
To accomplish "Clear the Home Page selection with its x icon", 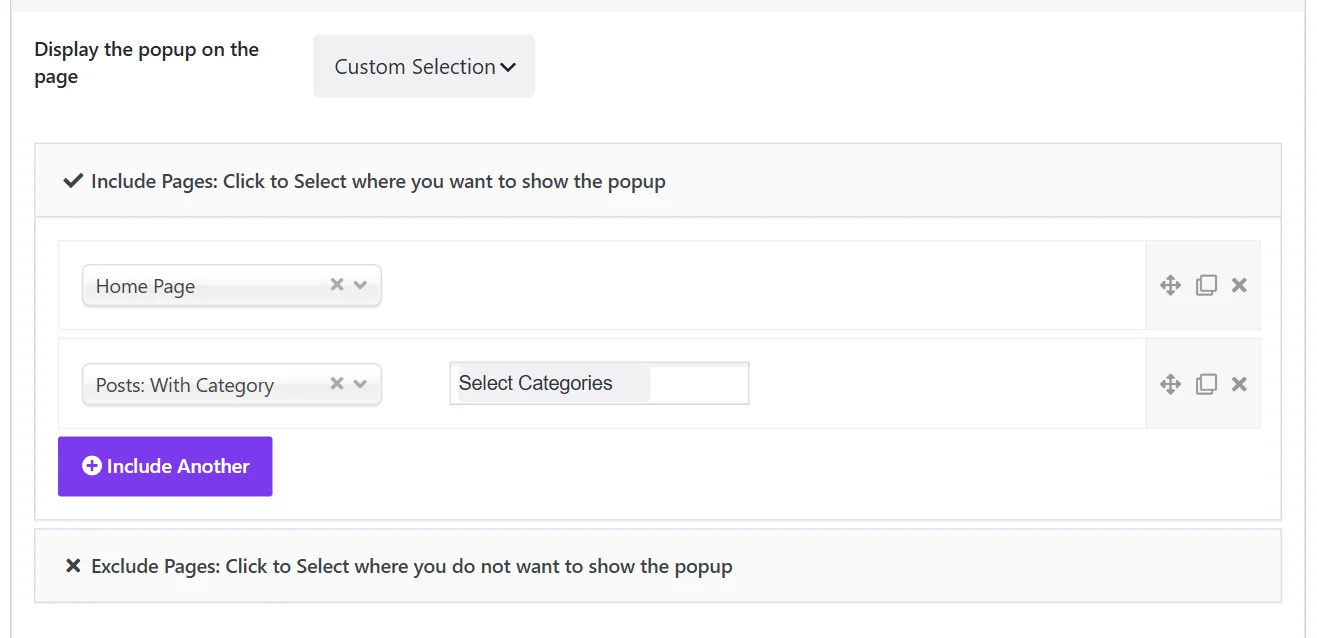I will [x=337, y=285].
